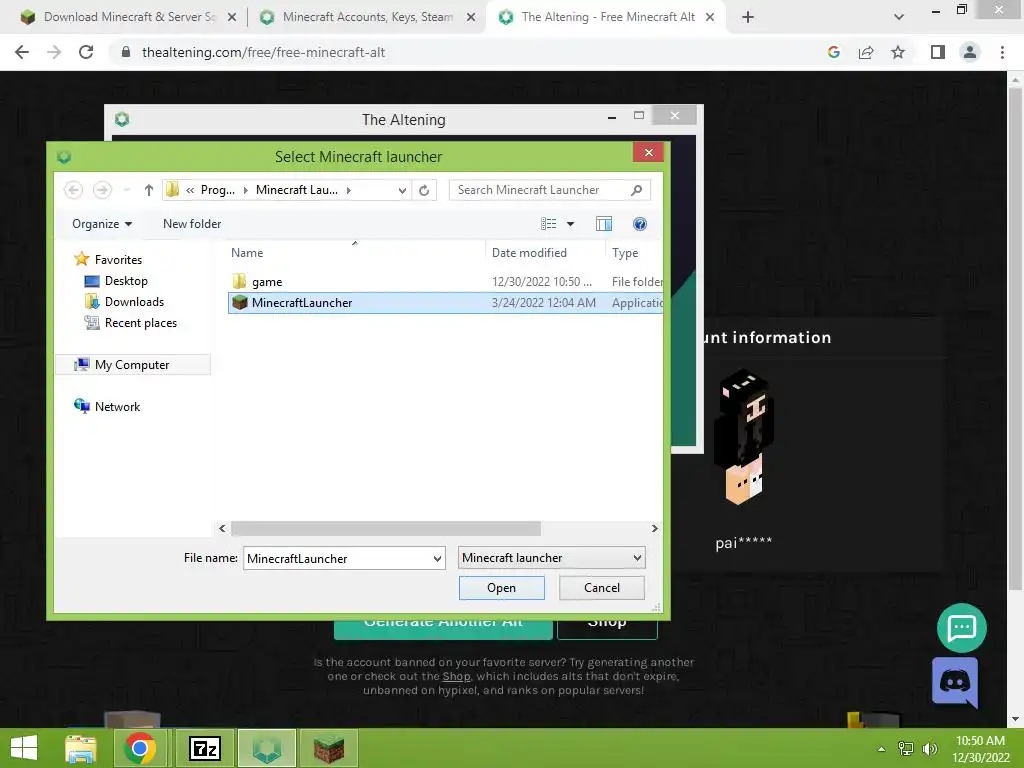Viewport: 1024px width, 768px height.
Task: Follow the Shop link in page text
Action: (456, 676)
